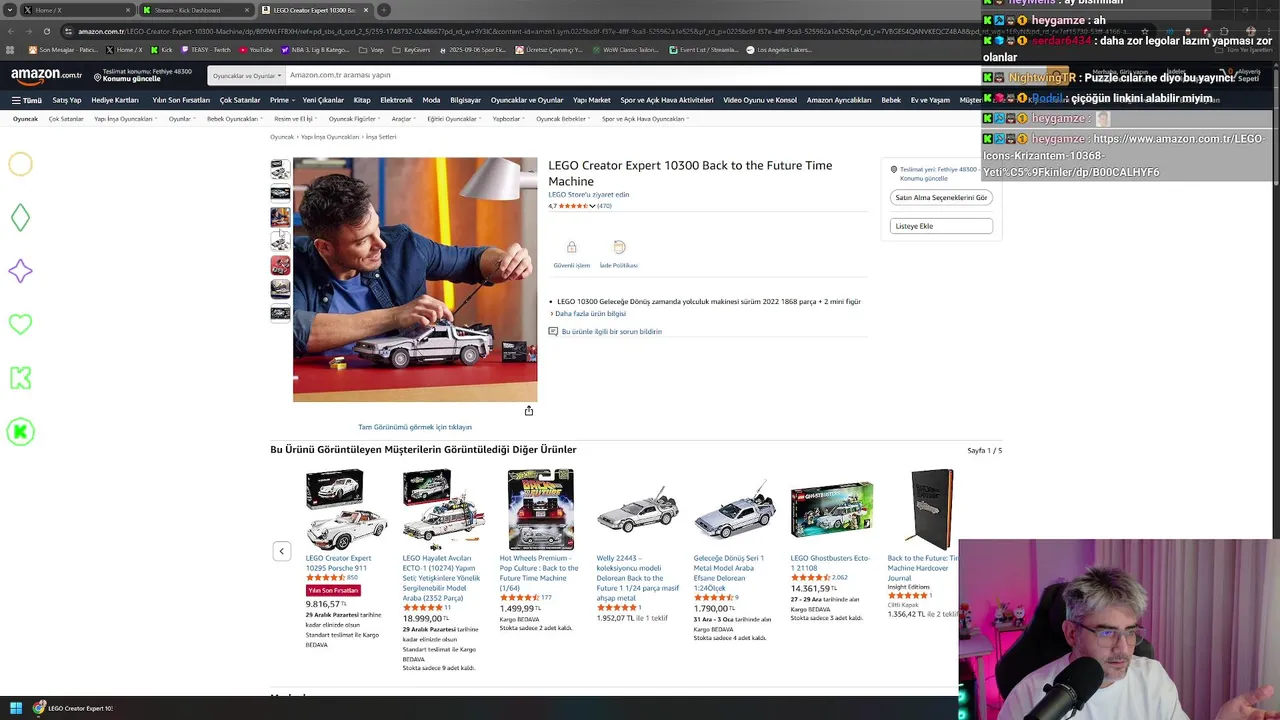Open Elektronik in nav bar
This screenshot has width=1280, height=720.
(x=396, y=100)
